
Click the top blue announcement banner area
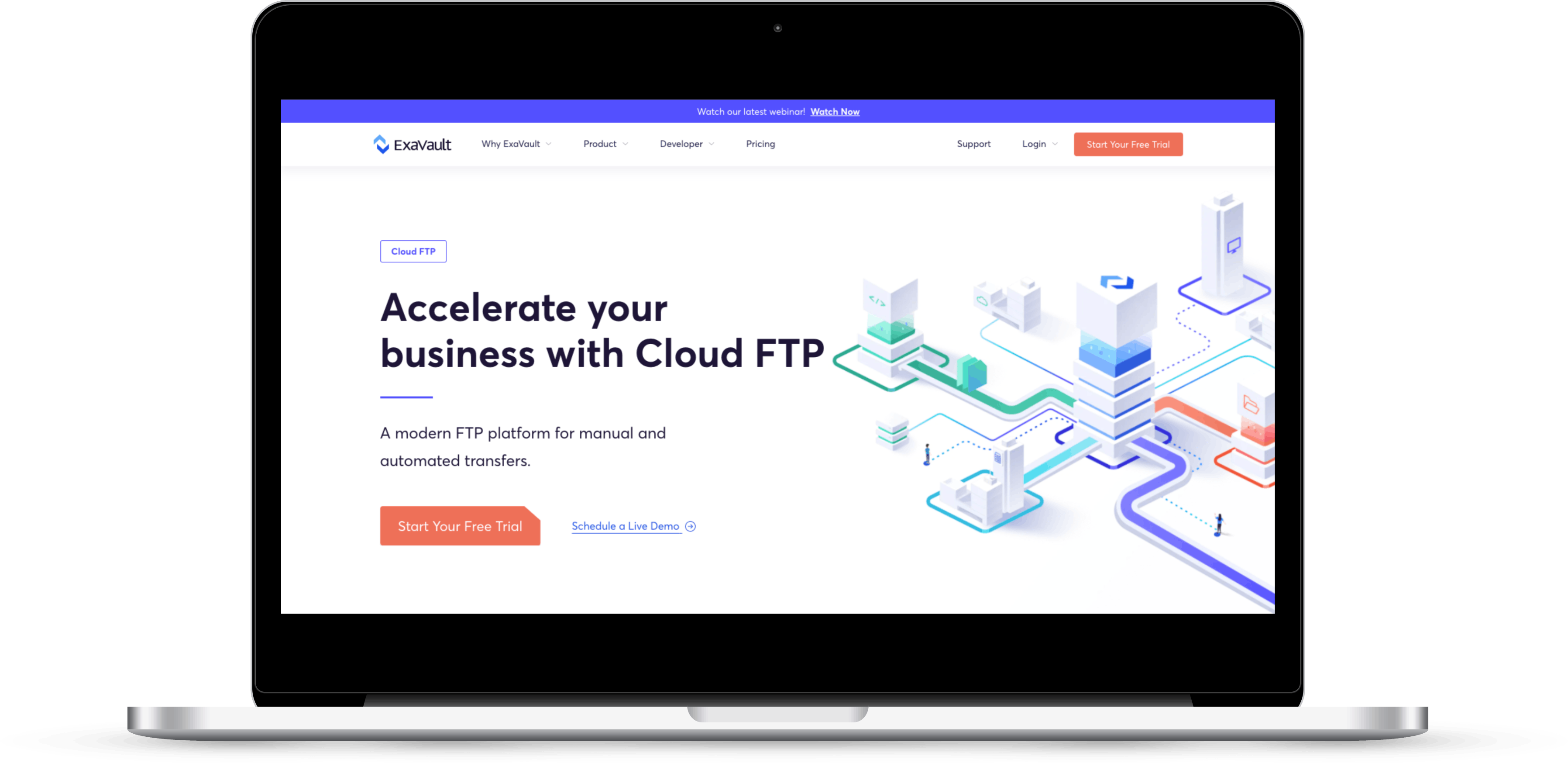pyautogui.click(x=784, y=111)
